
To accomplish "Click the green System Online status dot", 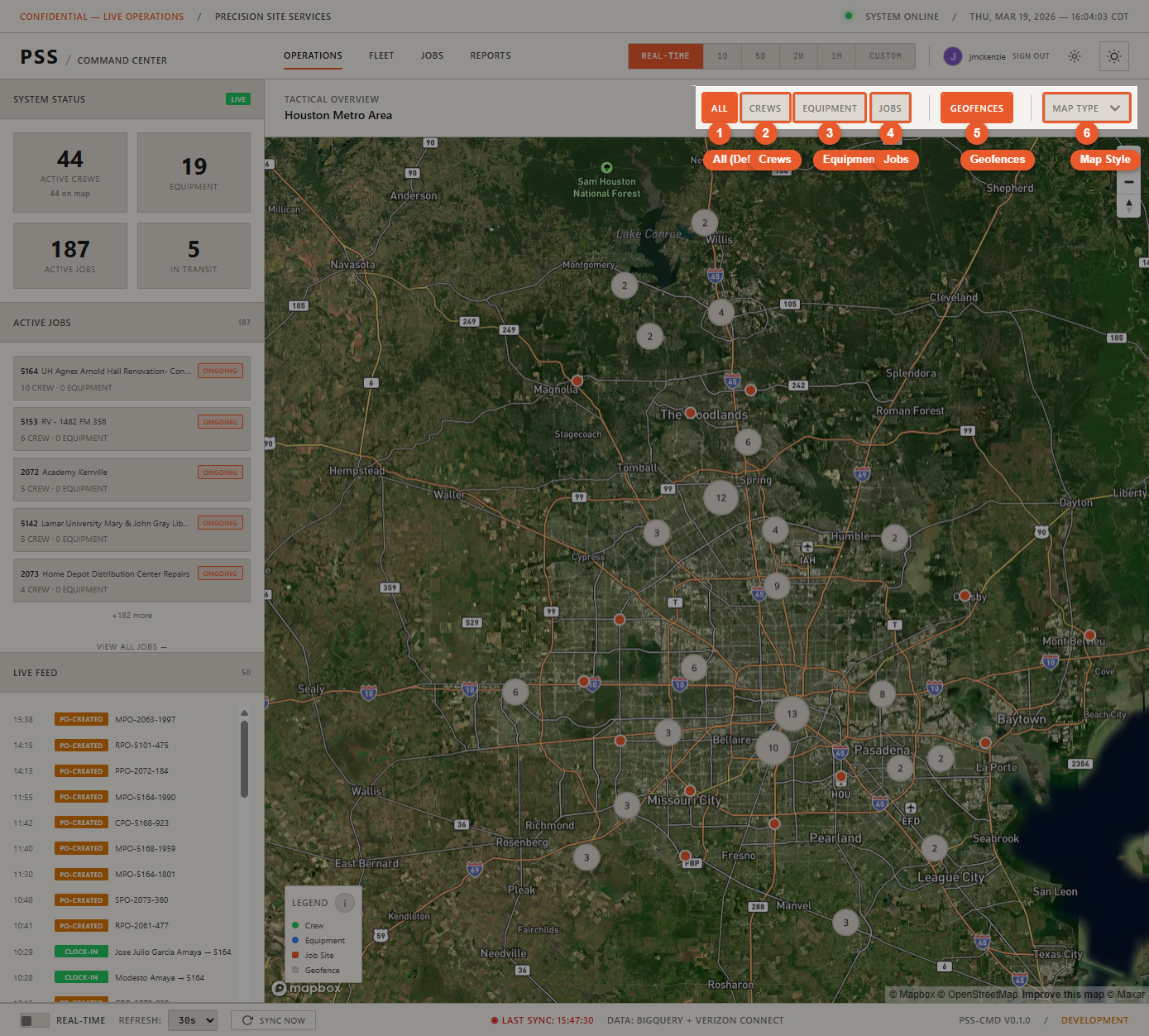I will [847, 17].
